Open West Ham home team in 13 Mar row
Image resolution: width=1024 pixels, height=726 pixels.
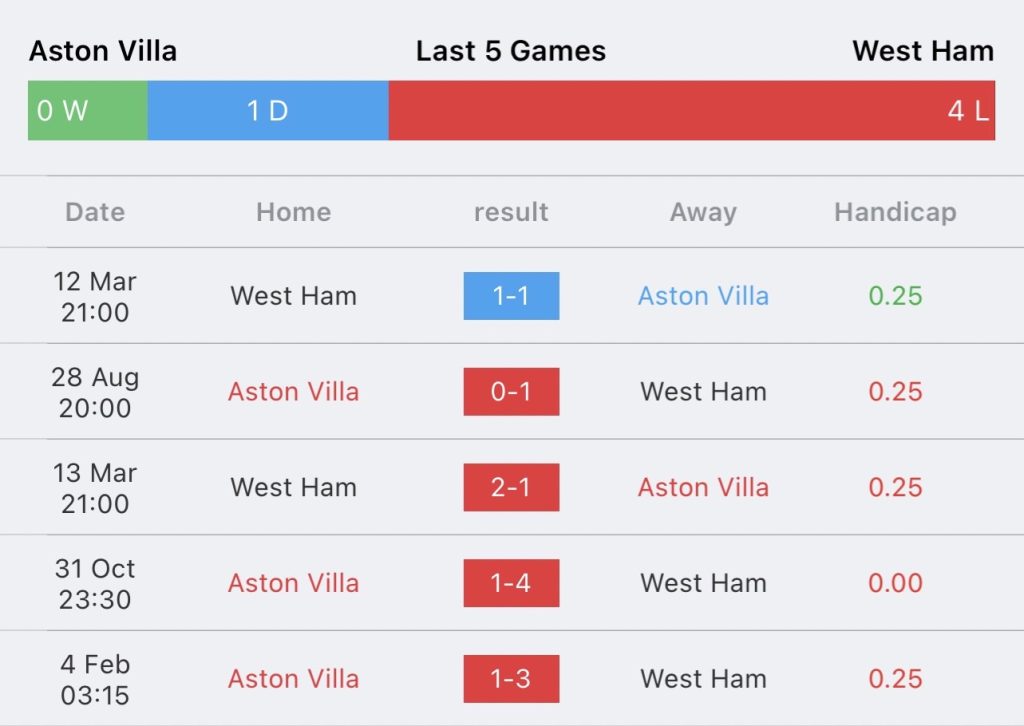[x=293, y=487]
